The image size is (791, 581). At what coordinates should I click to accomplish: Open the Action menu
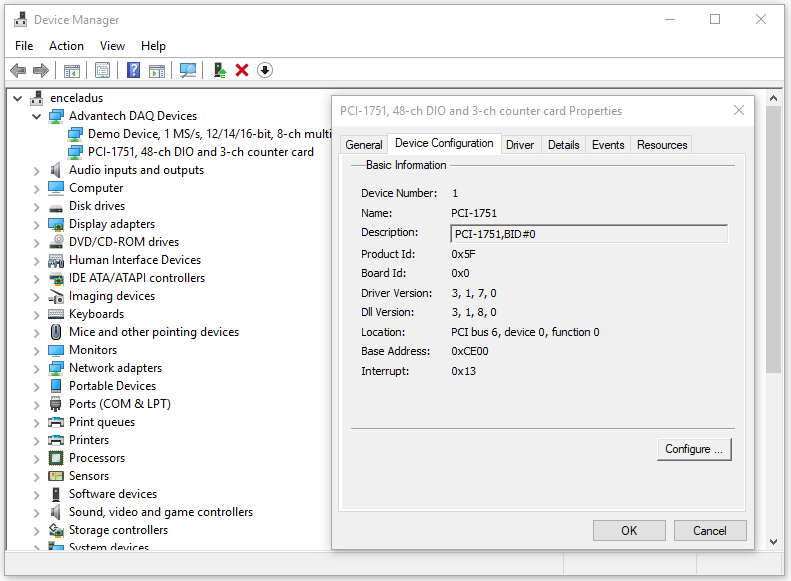pyautogui.click(x=66, y=46)
